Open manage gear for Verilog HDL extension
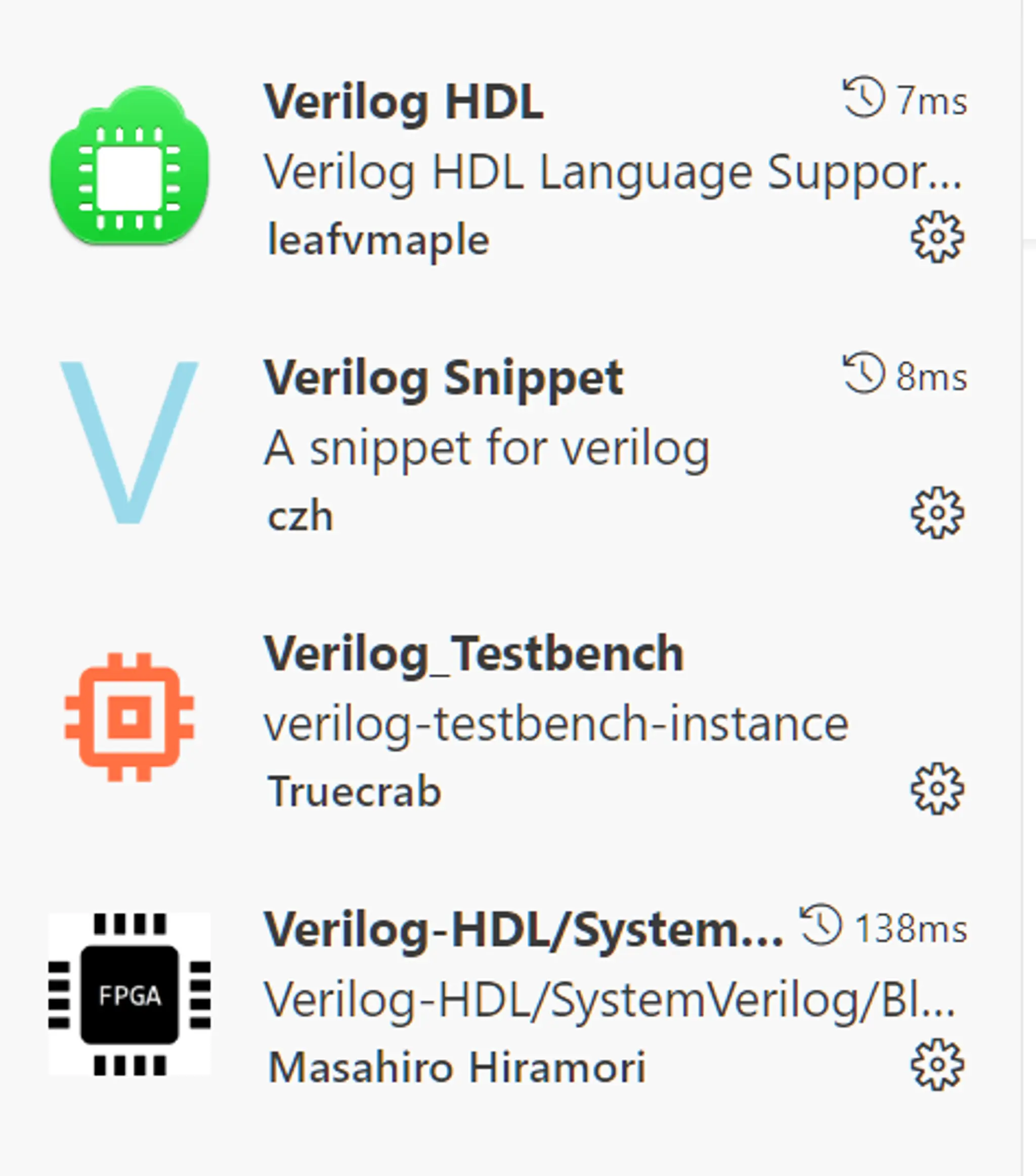Image resolution: width=1036 pixels, height=1176 pixels. tap(937, 237)
